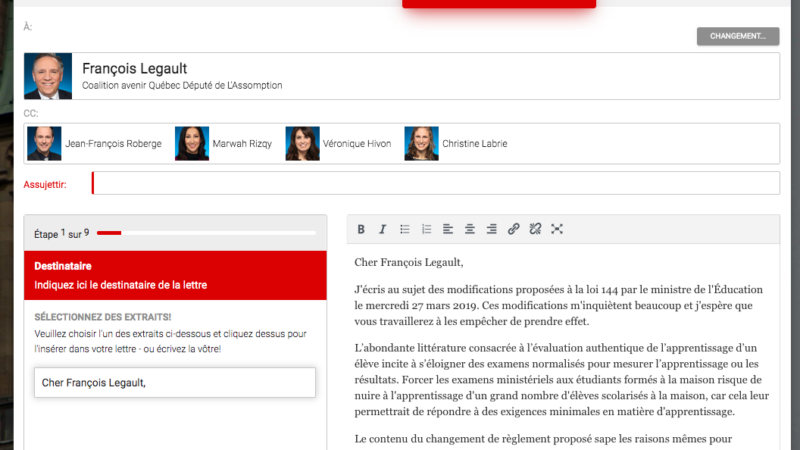Viewport: 800px width, 450px height.
Task: Align text to the left
Action: click(448, 229)
